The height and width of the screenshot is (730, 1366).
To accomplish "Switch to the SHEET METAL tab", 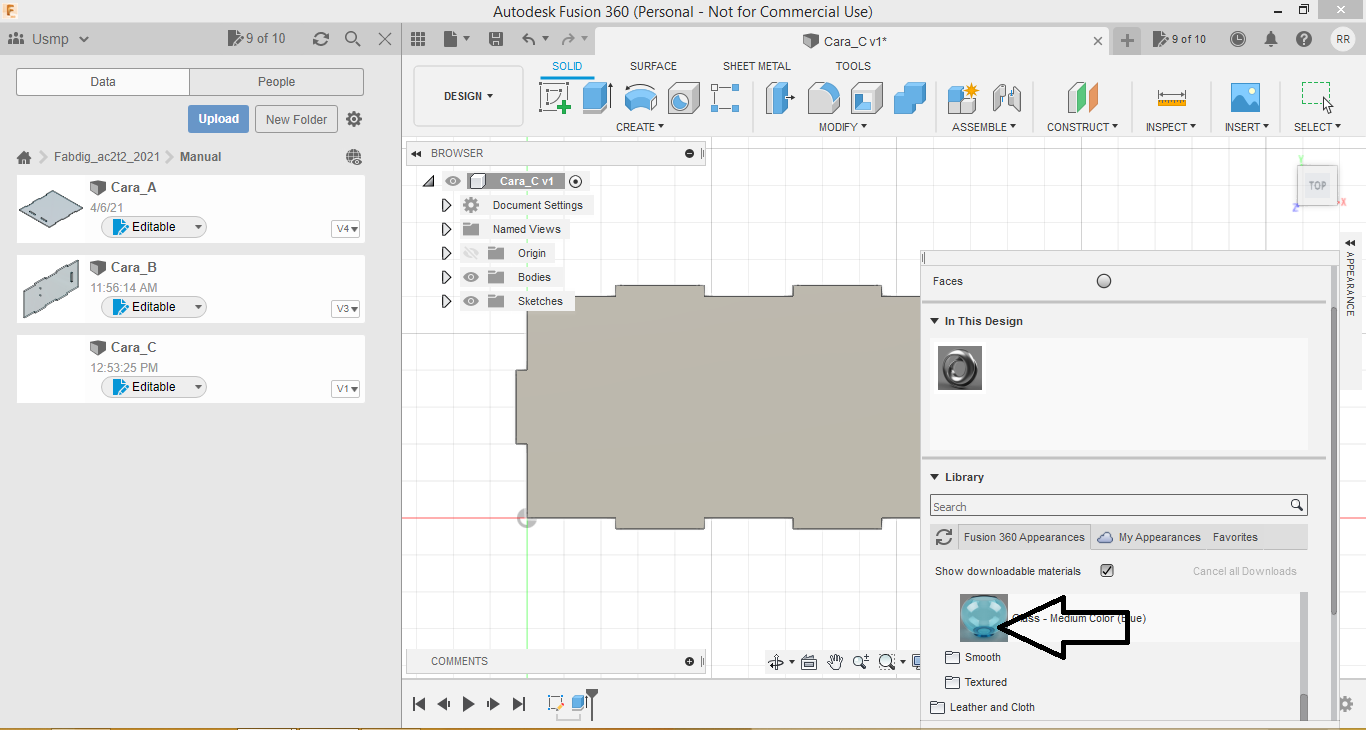I will coord(756,66).
